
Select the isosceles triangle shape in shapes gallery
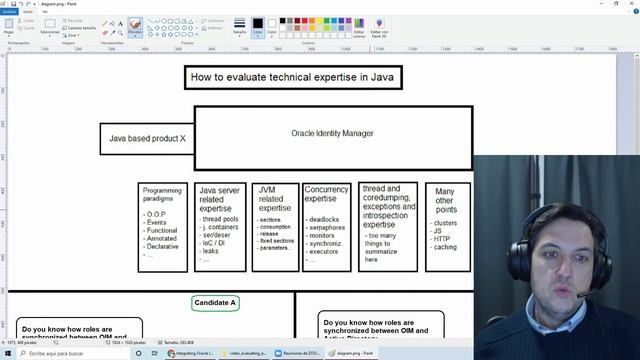point(191,21)
